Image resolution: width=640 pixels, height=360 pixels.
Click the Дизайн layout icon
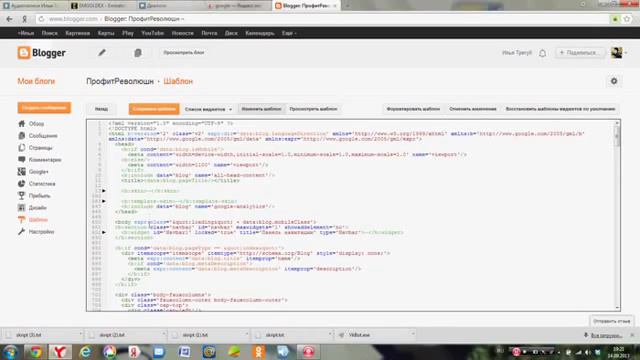click(x=22, y=207)
